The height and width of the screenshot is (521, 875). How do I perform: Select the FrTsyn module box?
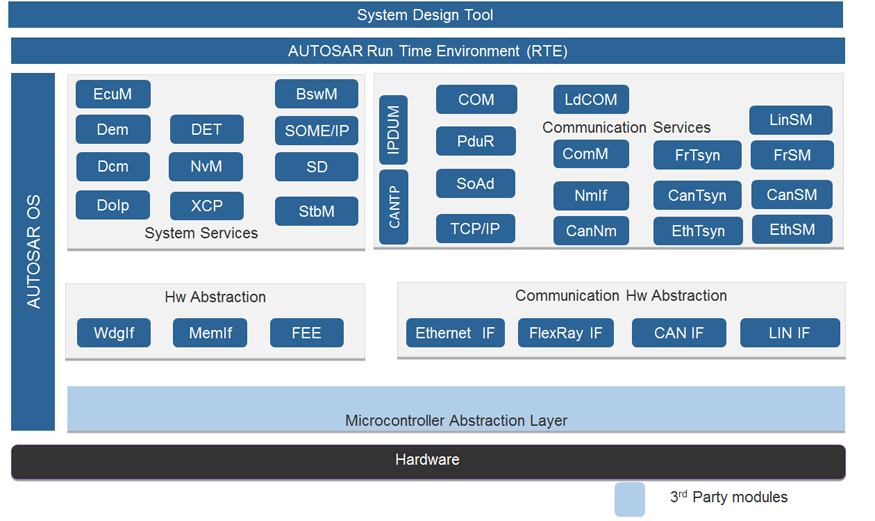(x=698, y=155)
